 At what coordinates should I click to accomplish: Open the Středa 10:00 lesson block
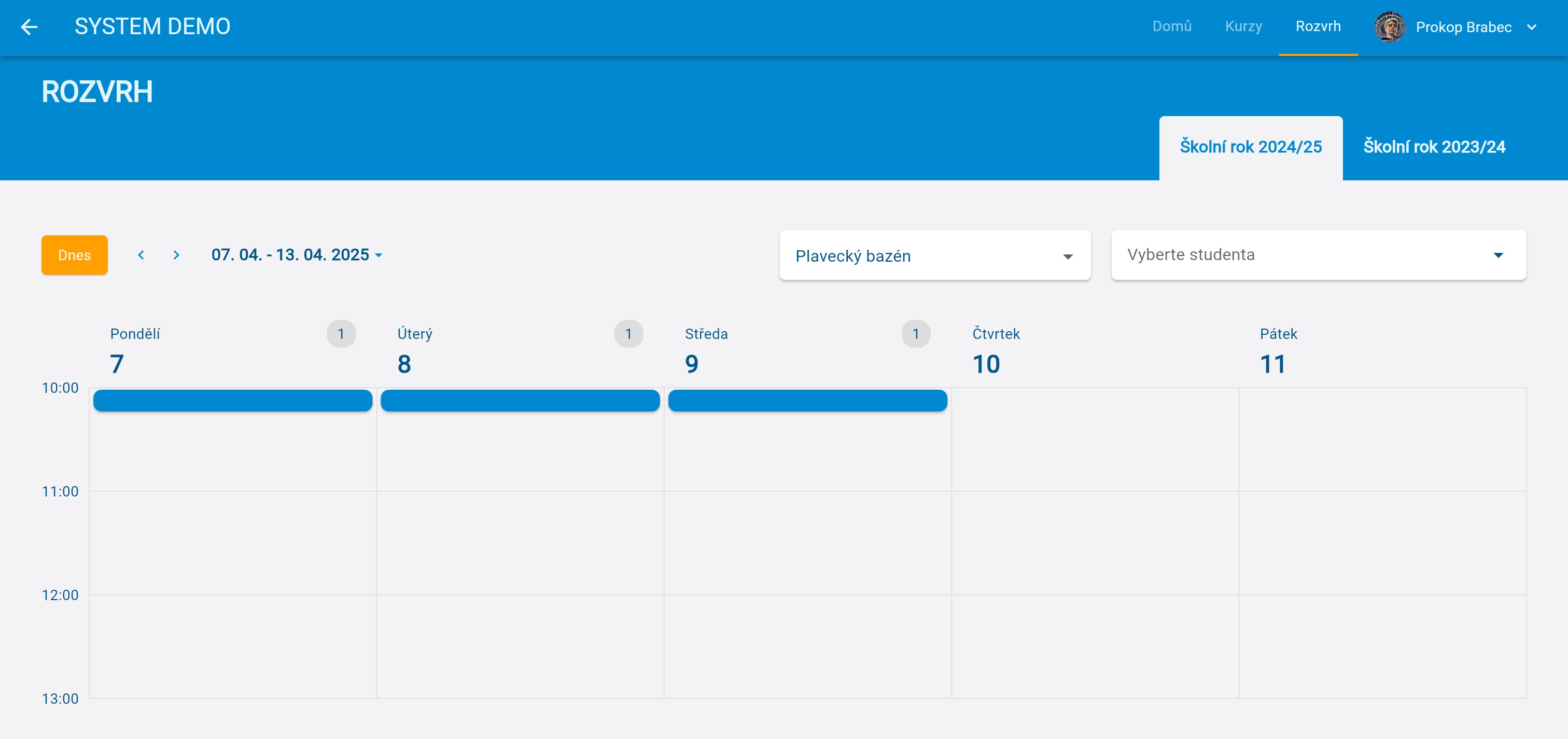(807, 401)
